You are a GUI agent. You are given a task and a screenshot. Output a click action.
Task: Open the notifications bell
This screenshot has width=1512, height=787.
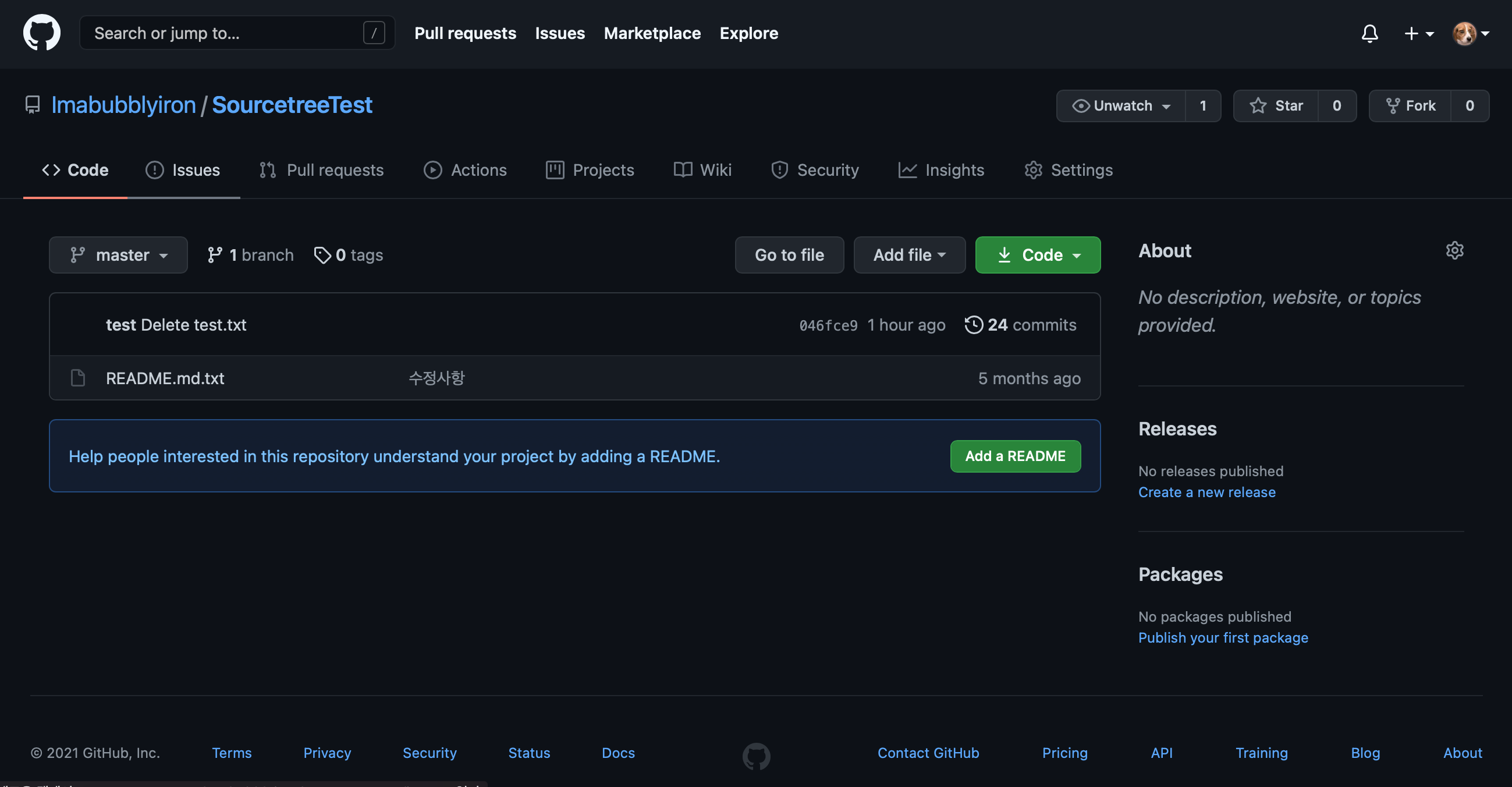click(x=1369, y=33)
